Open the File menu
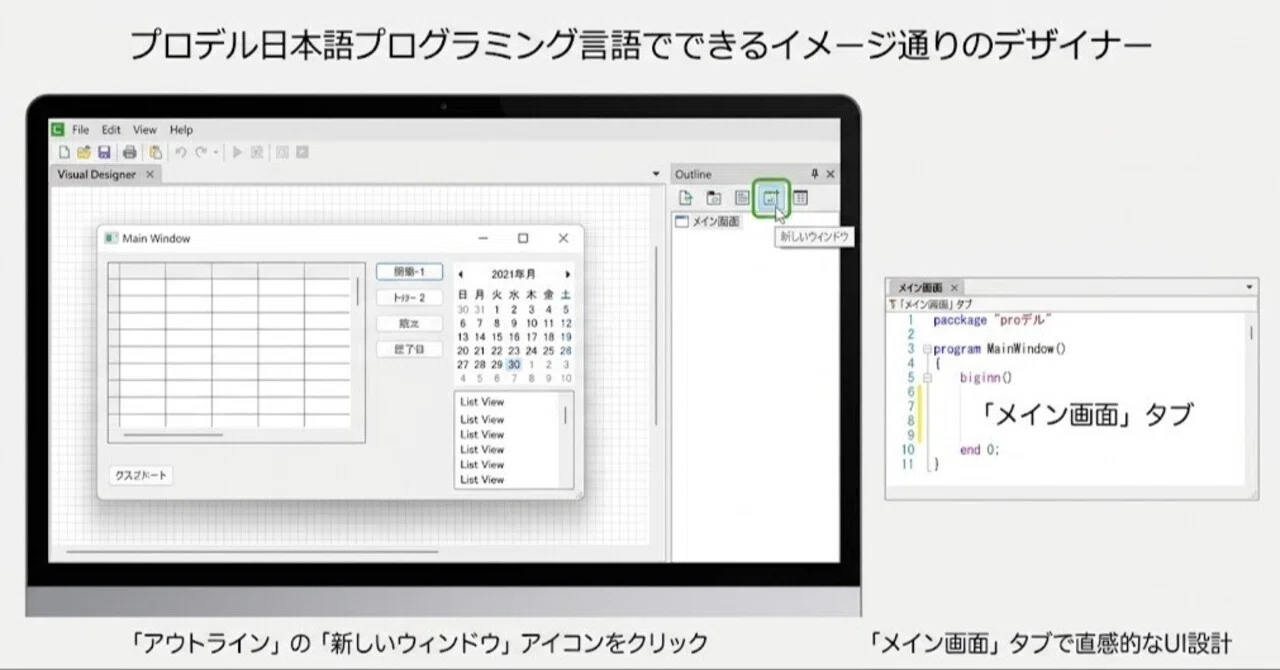 point(81,130)
